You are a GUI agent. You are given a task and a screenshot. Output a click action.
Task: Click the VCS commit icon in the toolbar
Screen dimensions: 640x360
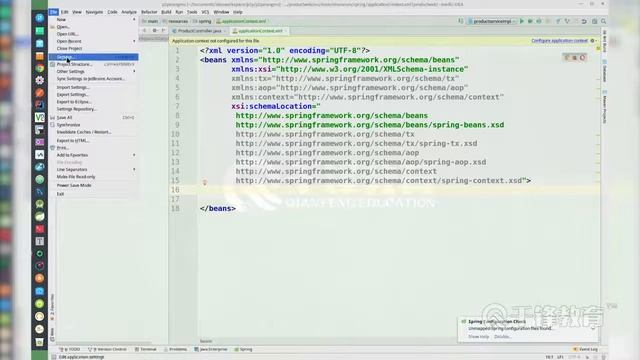tap(567, 21)
